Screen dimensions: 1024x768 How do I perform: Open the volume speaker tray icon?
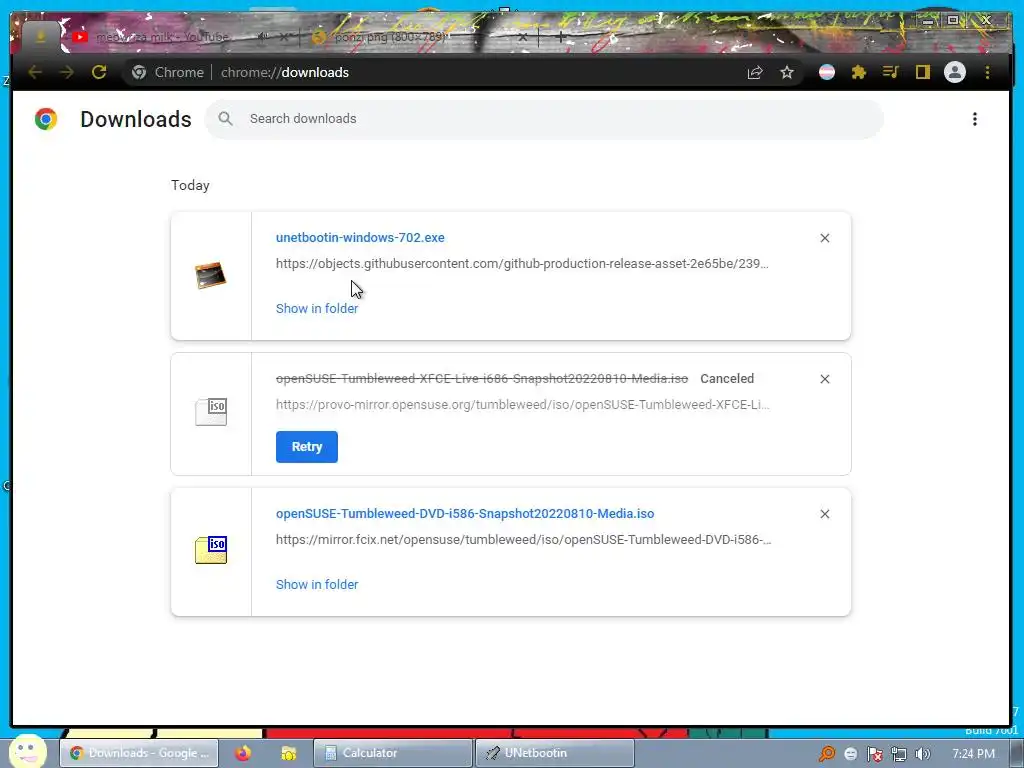coord(922,754)
